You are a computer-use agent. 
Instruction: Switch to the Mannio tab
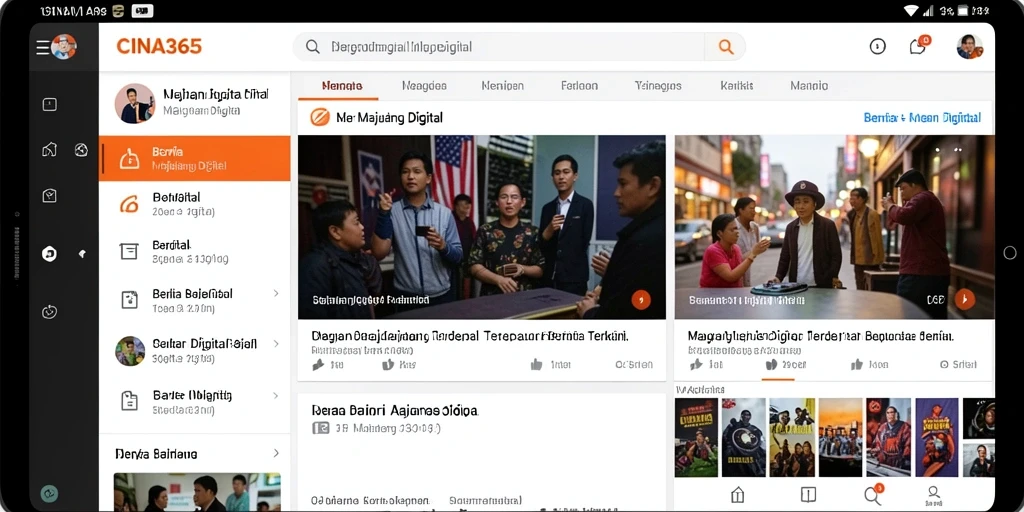click(x=809, y=86)
